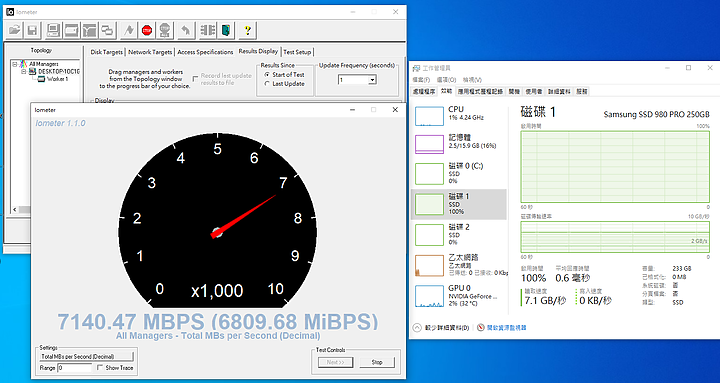Click the Topology horizontal scrollbar left arrow
The height and width of the screenshot is (383, 720).
[15, 209]
